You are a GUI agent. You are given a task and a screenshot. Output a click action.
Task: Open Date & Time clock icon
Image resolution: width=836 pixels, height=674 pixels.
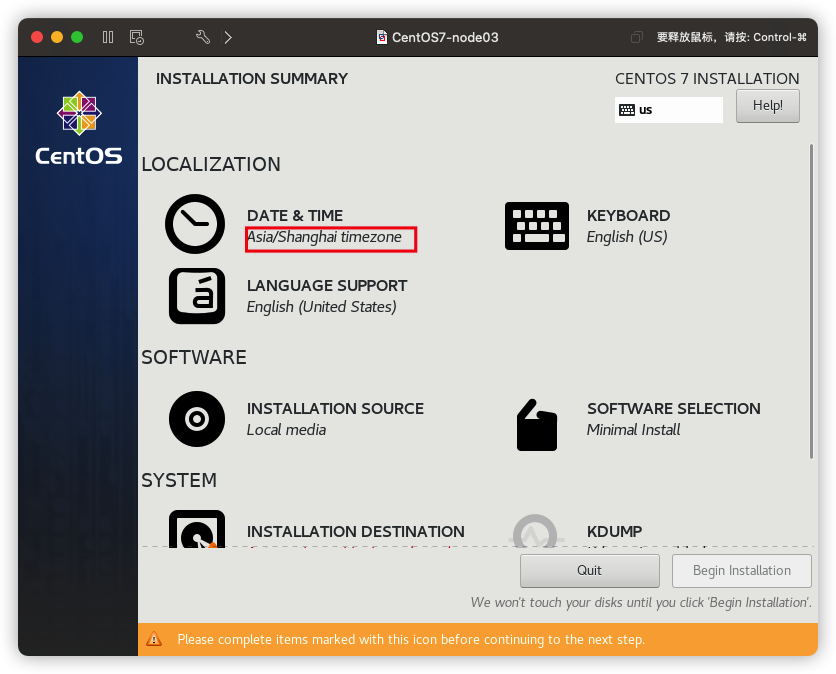[x=195, y=224]
